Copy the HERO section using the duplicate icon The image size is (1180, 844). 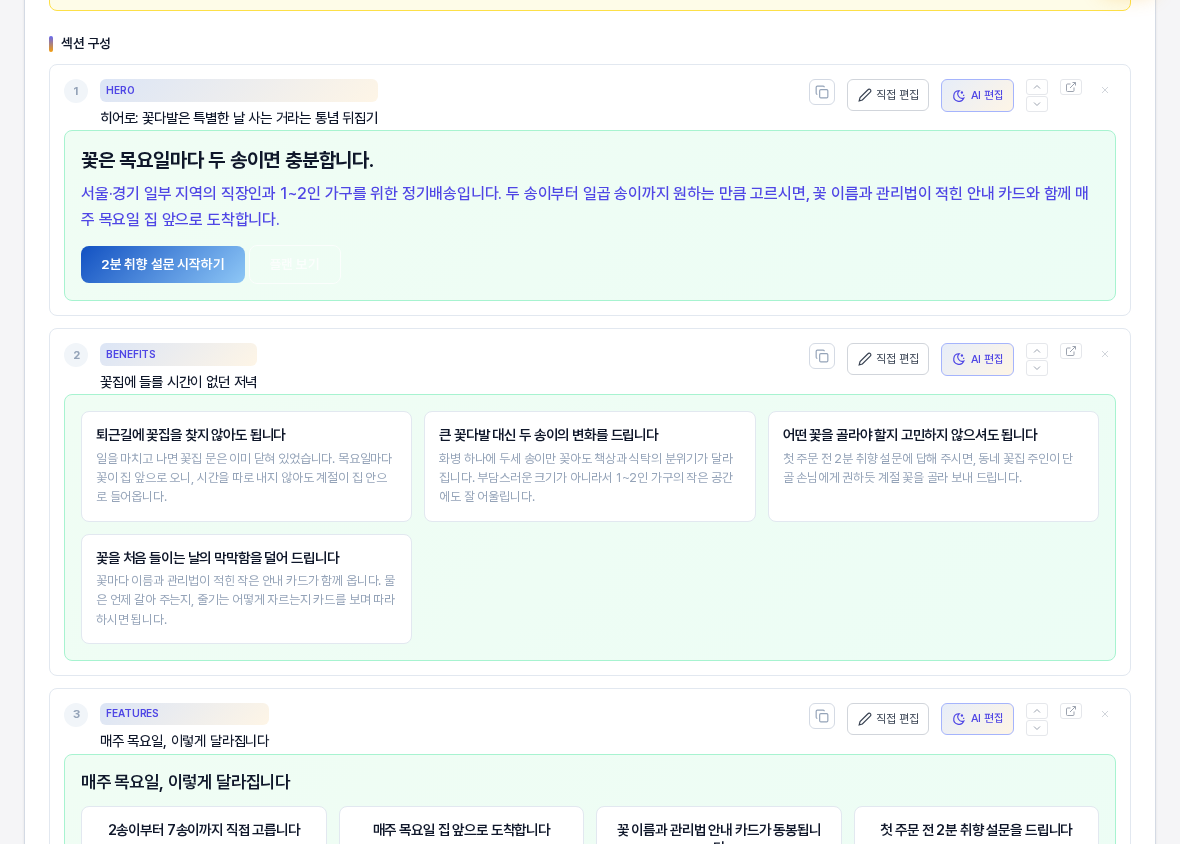click(x=822, y=93)
